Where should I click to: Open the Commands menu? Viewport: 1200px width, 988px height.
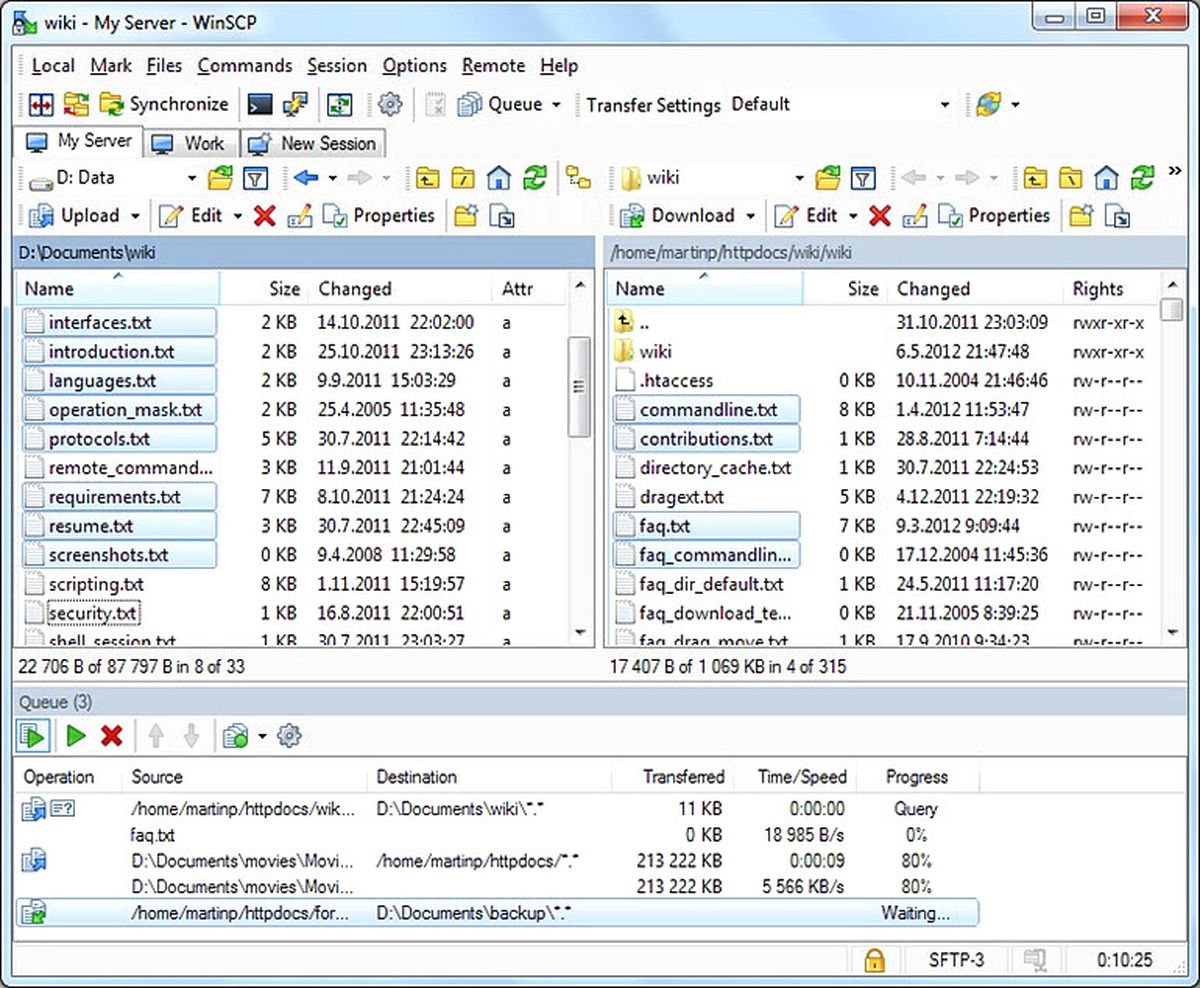245,66
